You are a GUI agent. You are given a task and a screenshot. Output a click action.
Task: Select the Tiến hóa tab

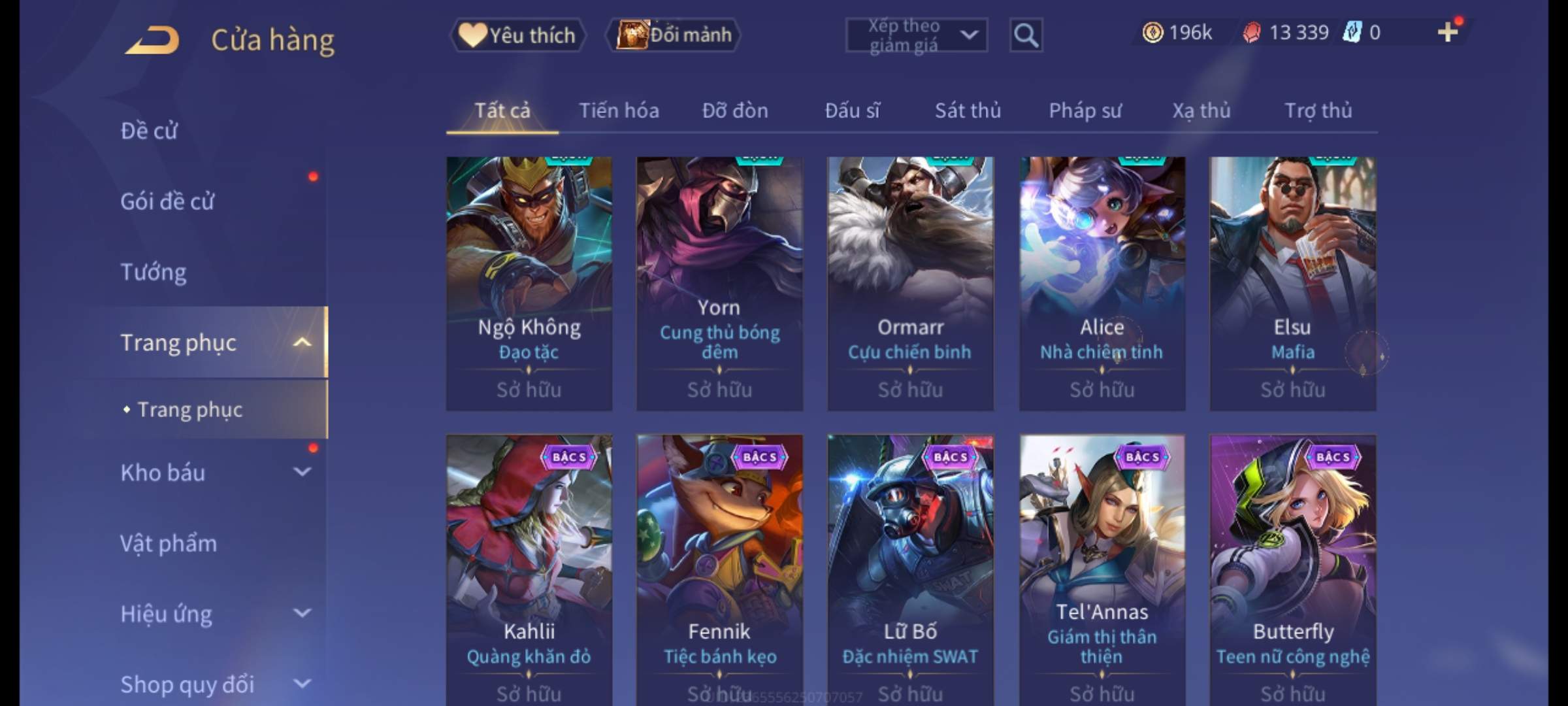(619, 110)
